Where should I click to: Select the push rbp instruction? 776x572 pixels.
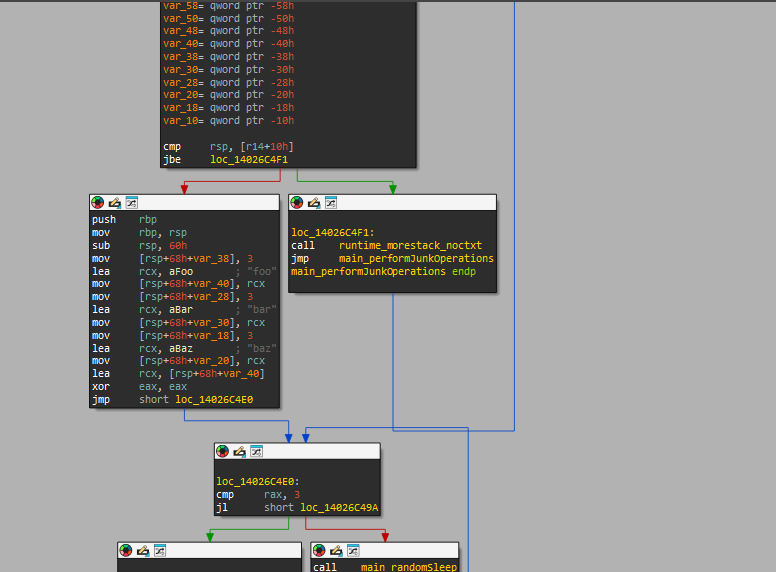click(x=124, y=219)
